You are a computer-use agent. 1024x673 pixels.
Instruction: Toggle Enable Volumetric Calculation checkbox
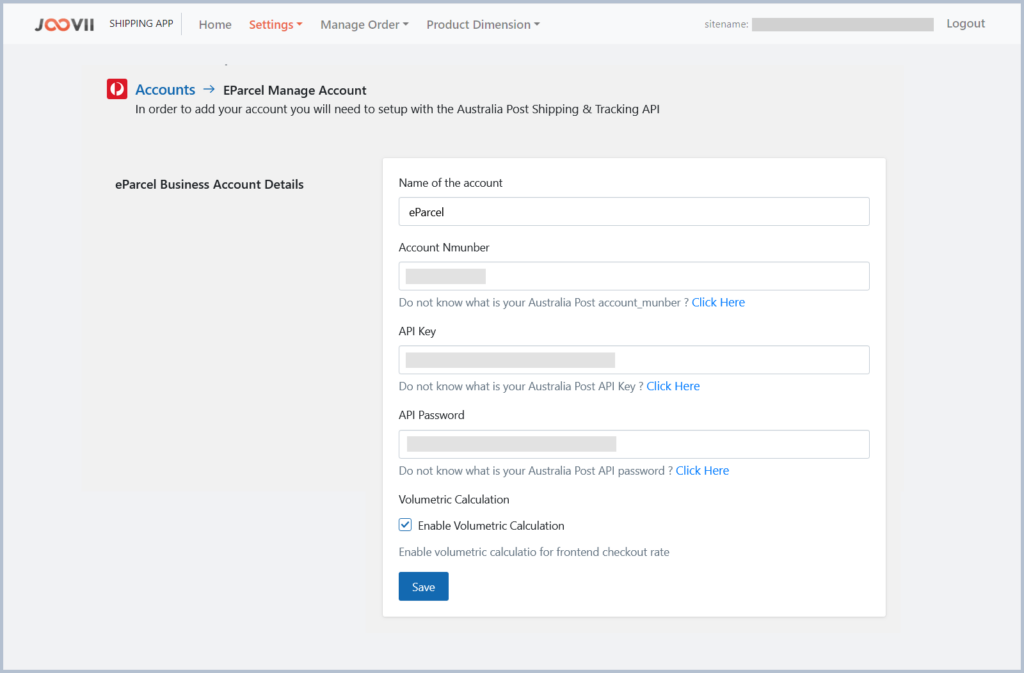[405, 525]
